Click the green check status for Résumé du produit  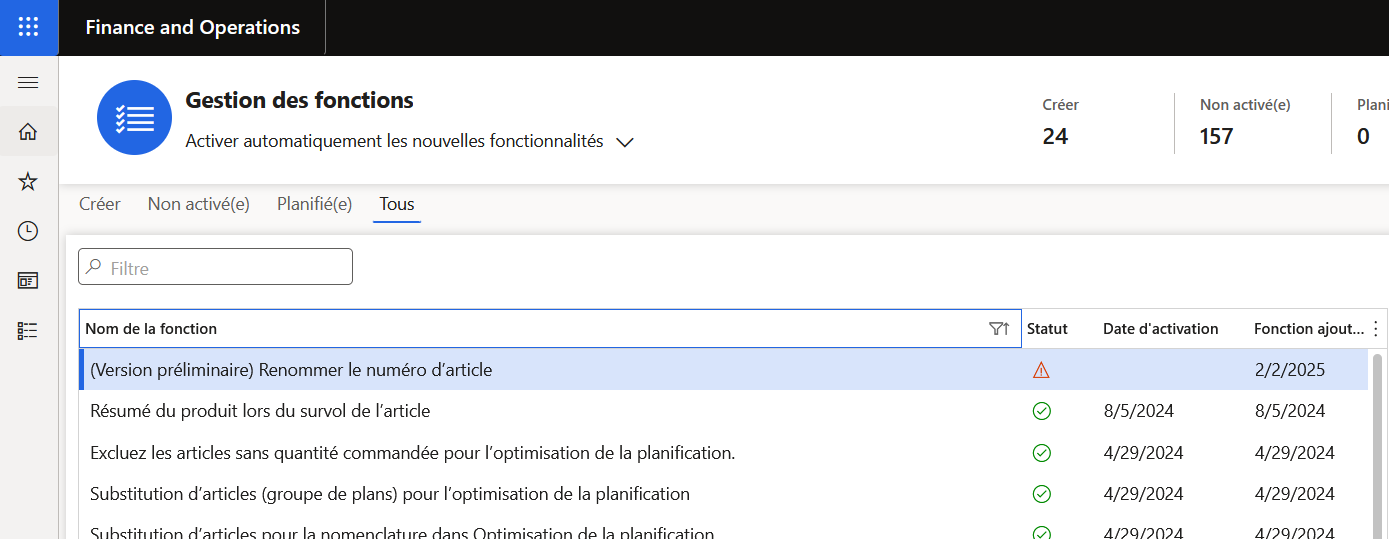[x=1041, y=411]
